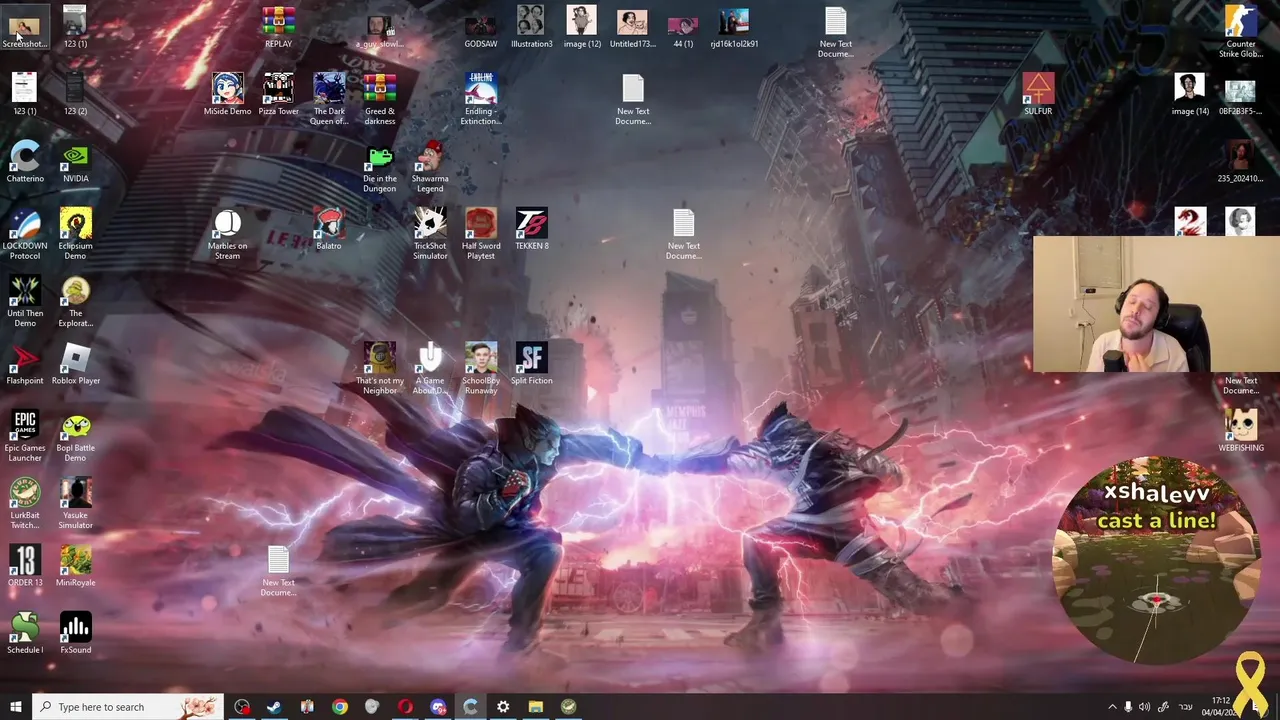The height and width of the screenshot is (720, 1280).
Task: Open the Marbles on Stream shortcut
Action: pyautogui.click(x=227, y=235)
